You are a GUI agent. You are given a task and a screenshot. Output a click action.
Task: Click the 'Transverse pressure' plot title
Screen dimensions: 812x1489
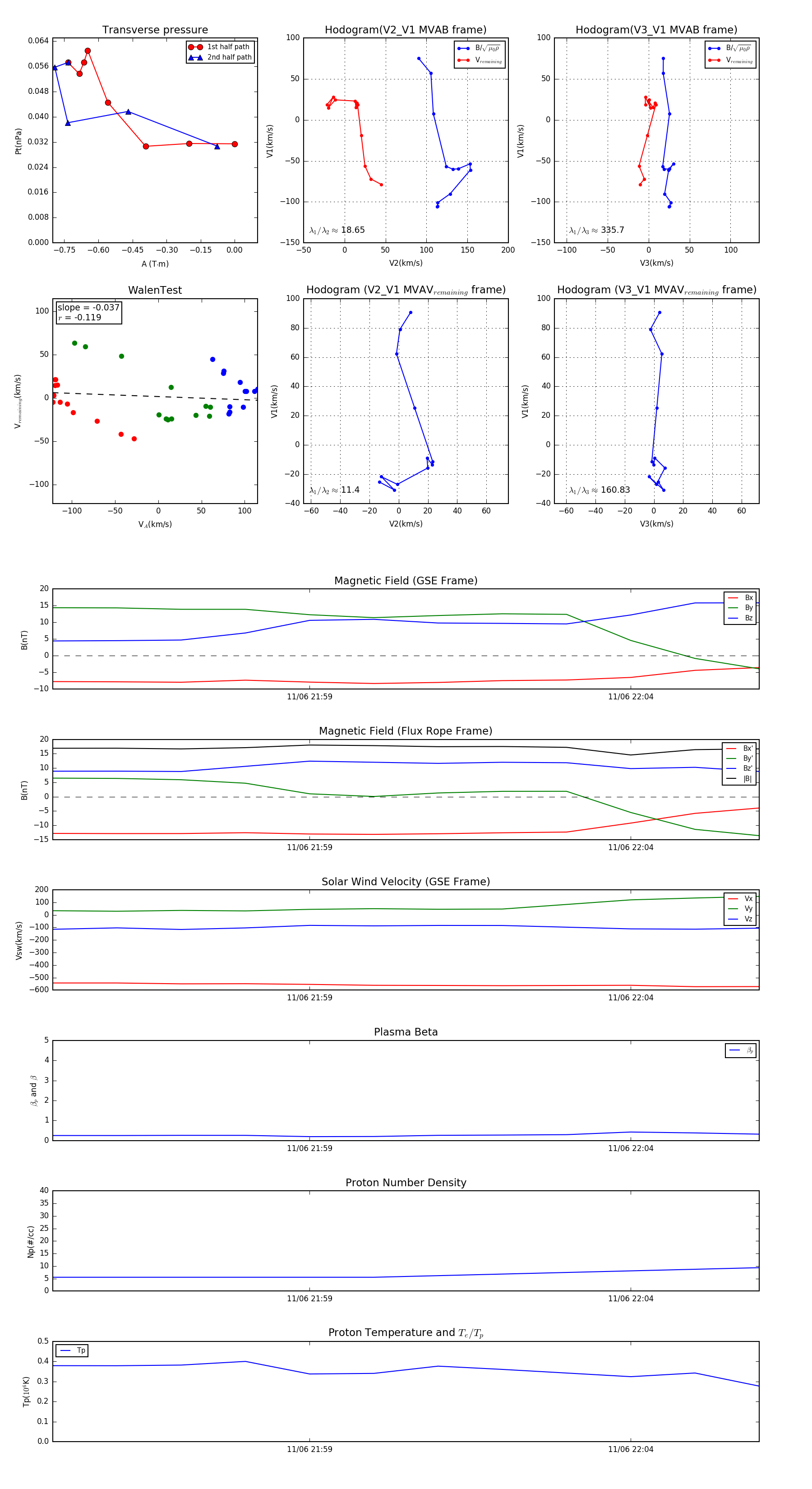pyautogui.click(x=155, y=30)
